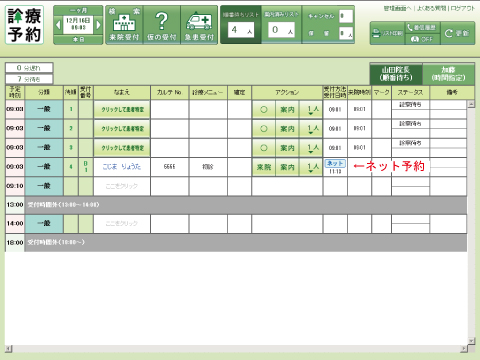This screenshot has width=480, height=360.
Task: Open the ログアウト link
Action: pos(463,8)
